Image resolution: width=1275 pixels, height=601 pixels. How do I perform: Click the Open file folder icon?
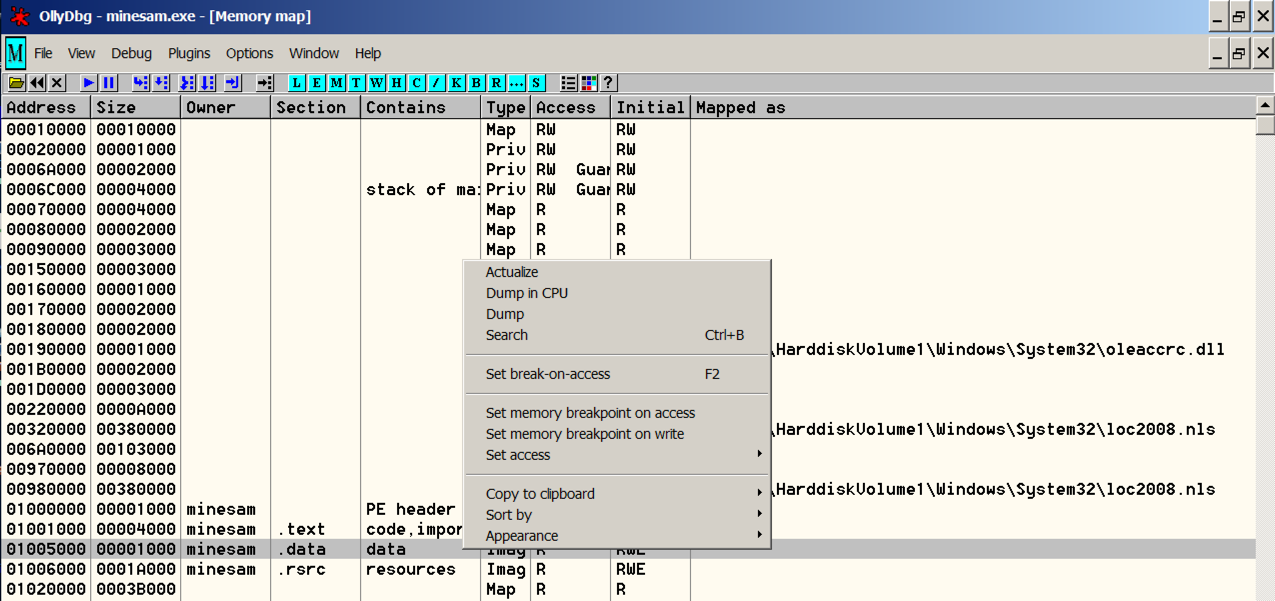point(17,83)
